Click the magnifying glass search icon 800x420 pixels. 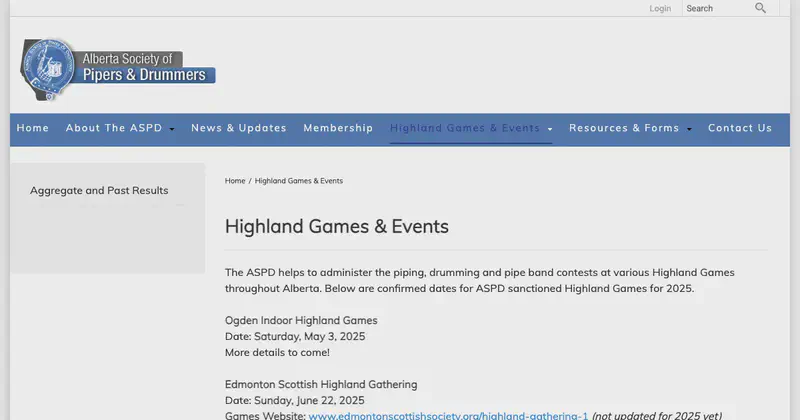click(760, 8)
